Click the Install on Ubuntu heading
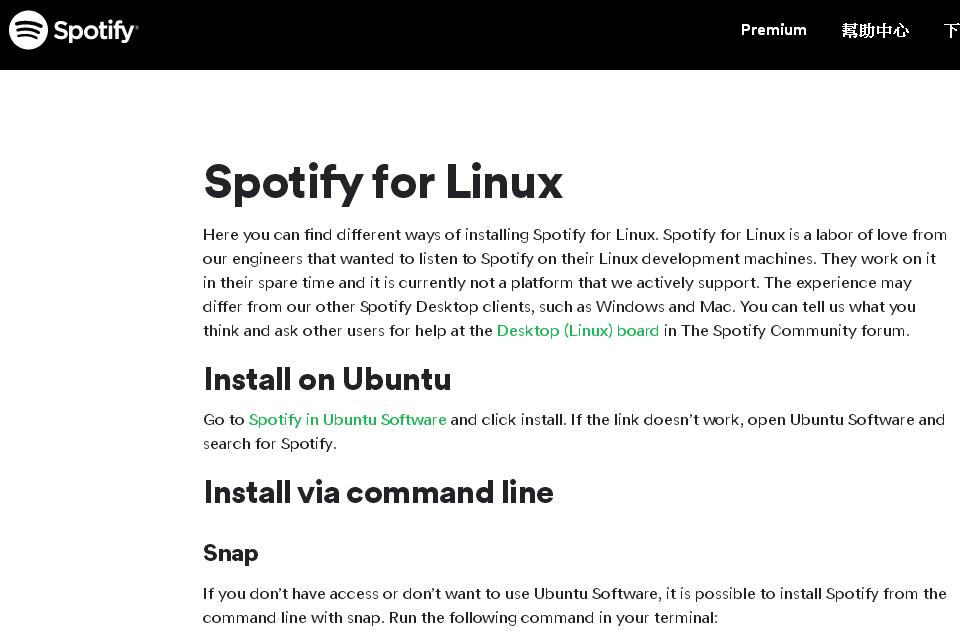The image size is (960, 640). click(x=328, y=379)
